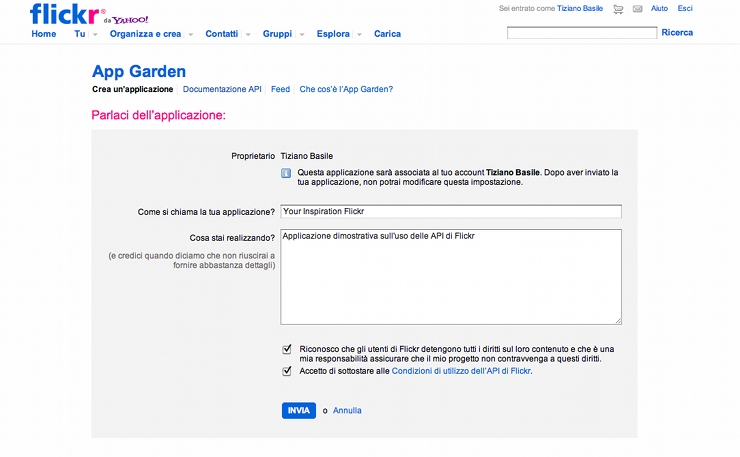Click the Annulla link

coord(347,411)
